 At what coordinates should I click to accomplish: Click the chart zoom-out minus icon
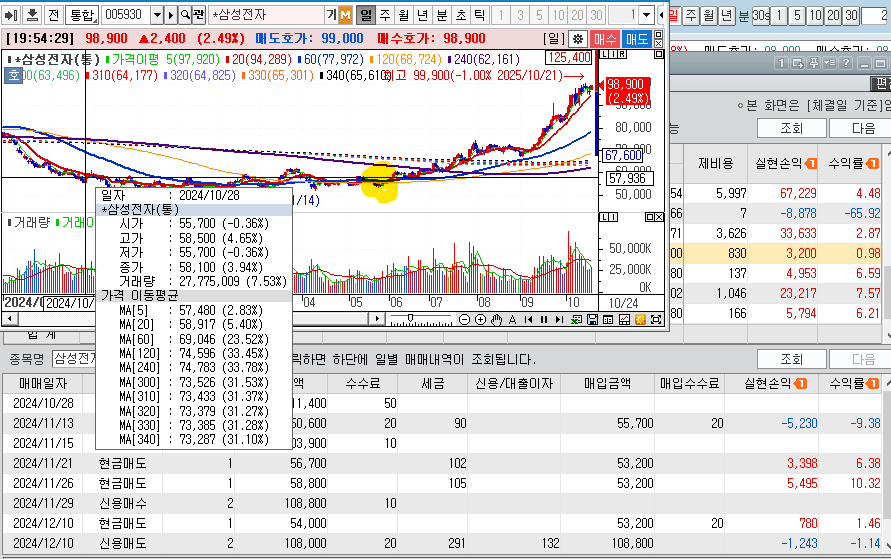pyautogui.click(x=465, y=319)
